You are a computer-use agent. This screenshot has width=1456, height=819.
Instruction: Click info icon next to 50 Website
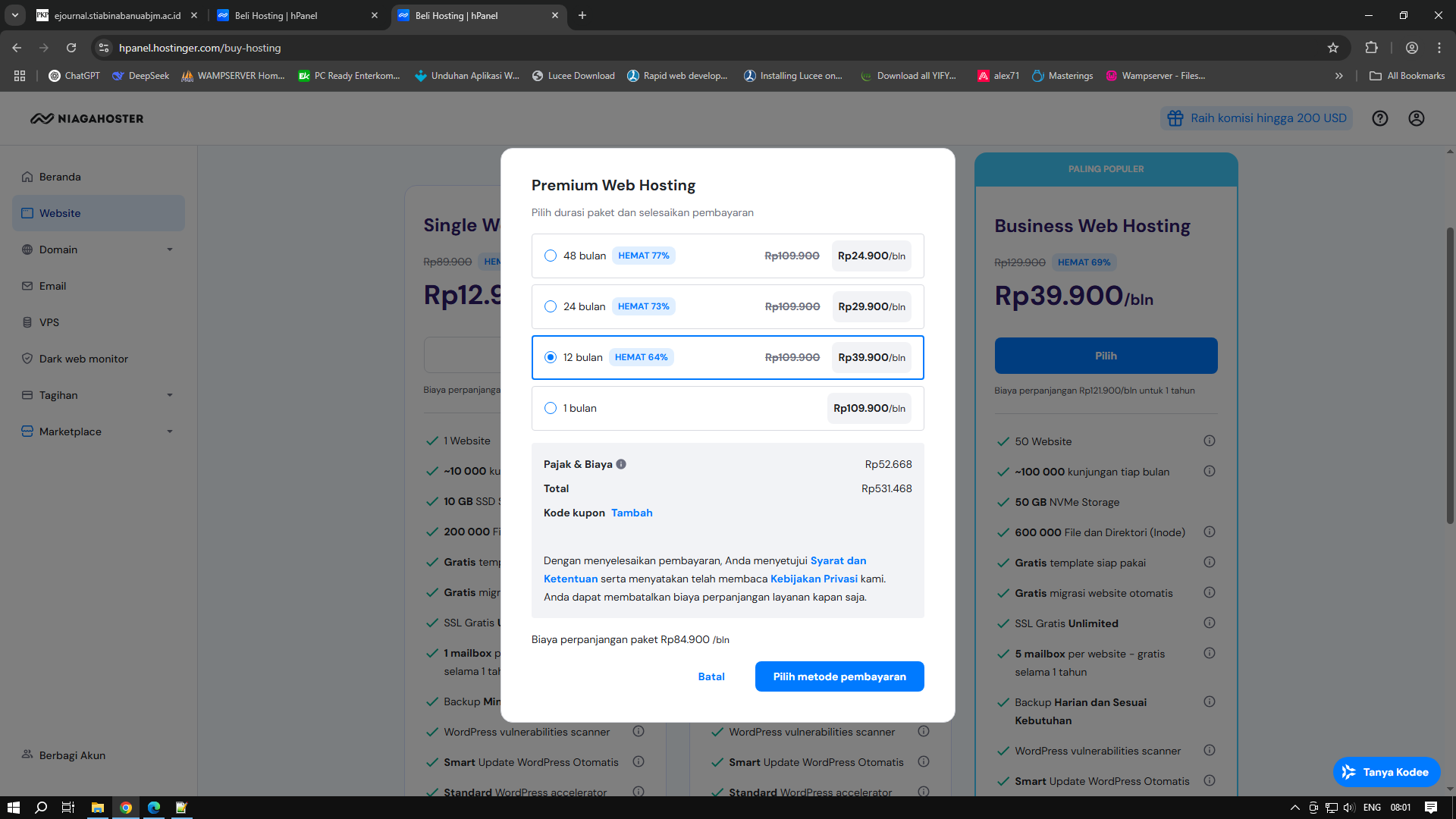click(1210, 441)
